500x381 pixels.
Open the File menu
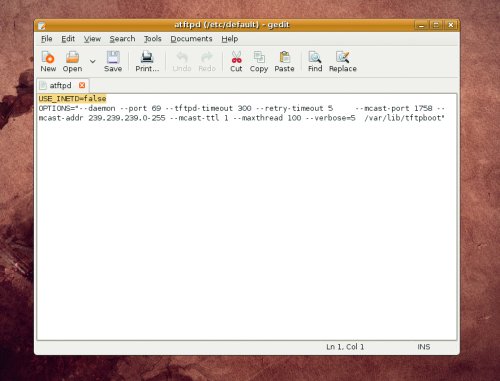47,39
